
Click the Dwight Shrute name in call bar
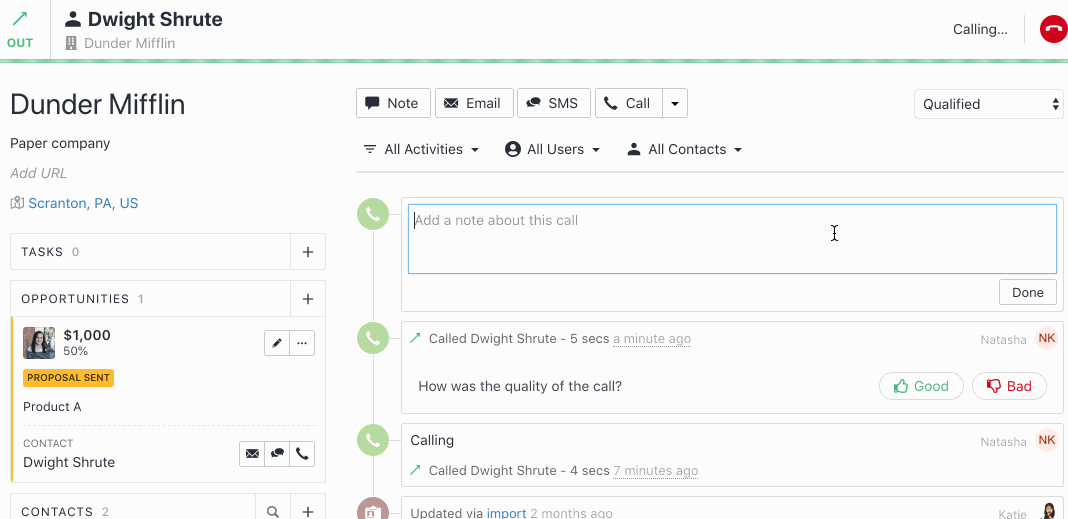(x=155, y=19)
